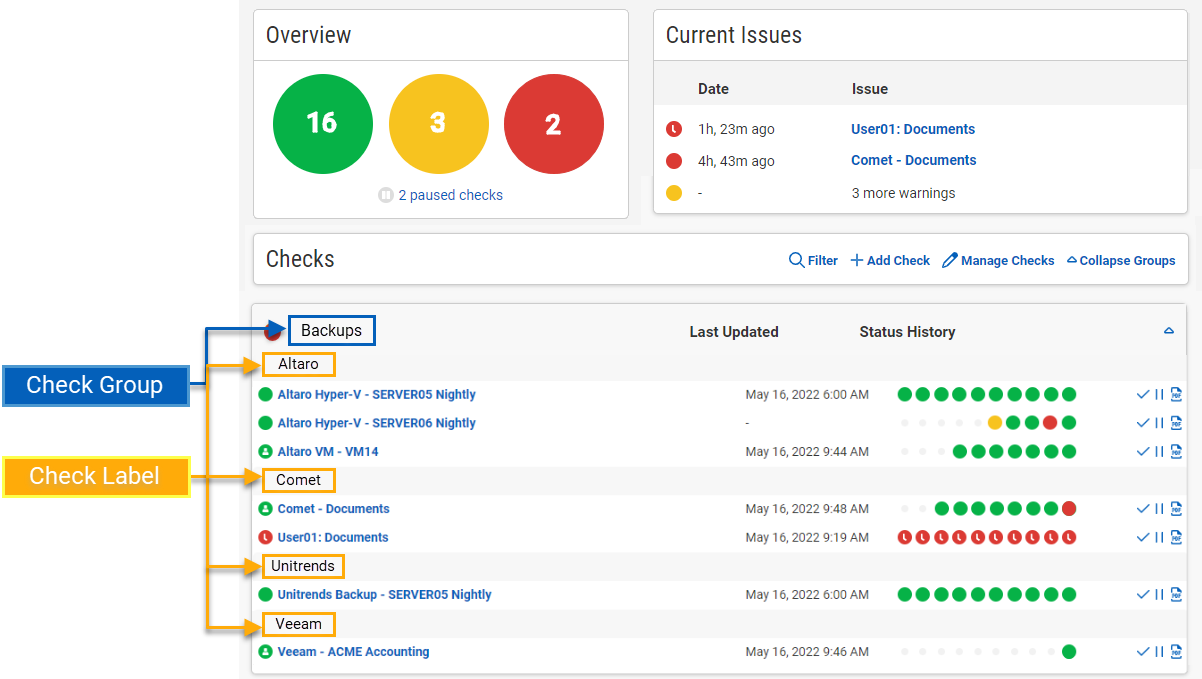Screen dimensions: 1202x679
Task: Click red dot in Comet - Documents status history
Action: [1069, 509]
